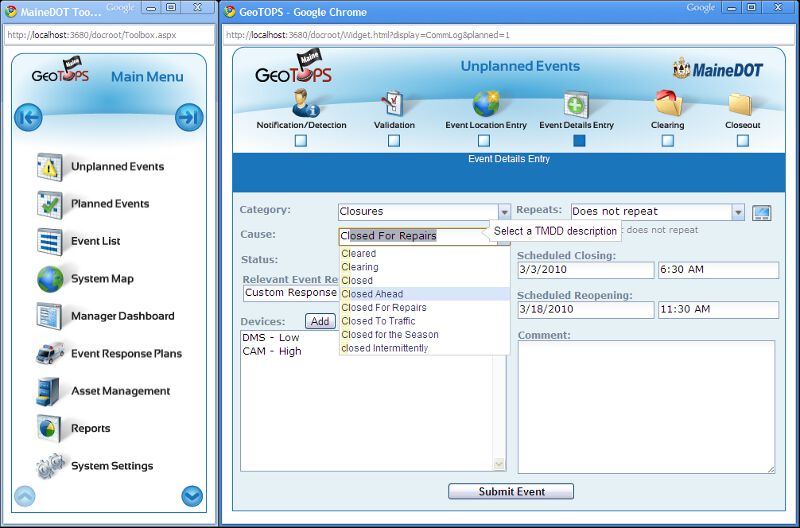Click the Cause combo box field
This screenshot has width=800, height=528.
pos(417,236)
